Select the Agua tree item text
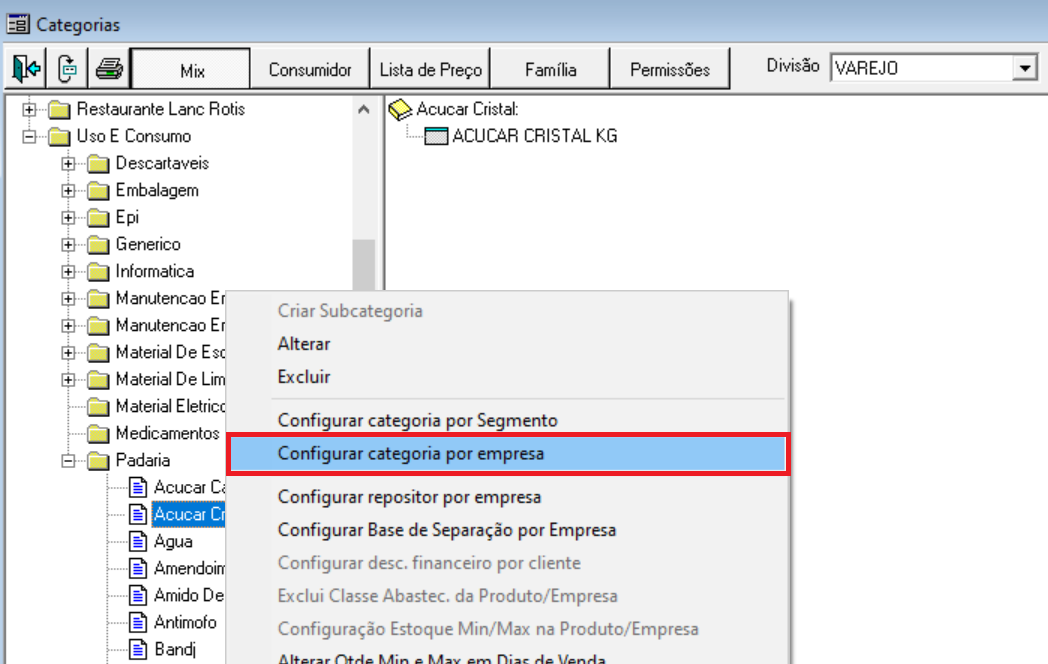This screenshot has width=1048, height=664. coord(173,542)
